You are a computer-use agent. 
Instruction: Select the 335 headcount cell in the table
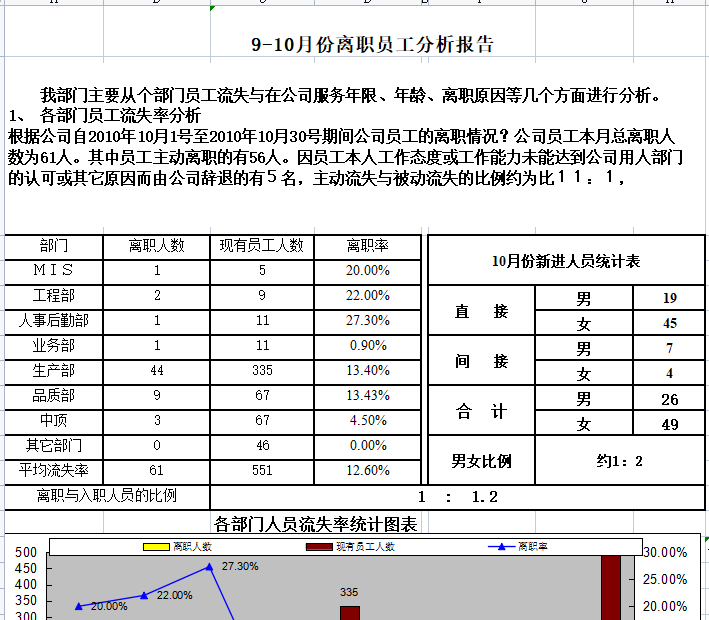(x=262, y=372)
